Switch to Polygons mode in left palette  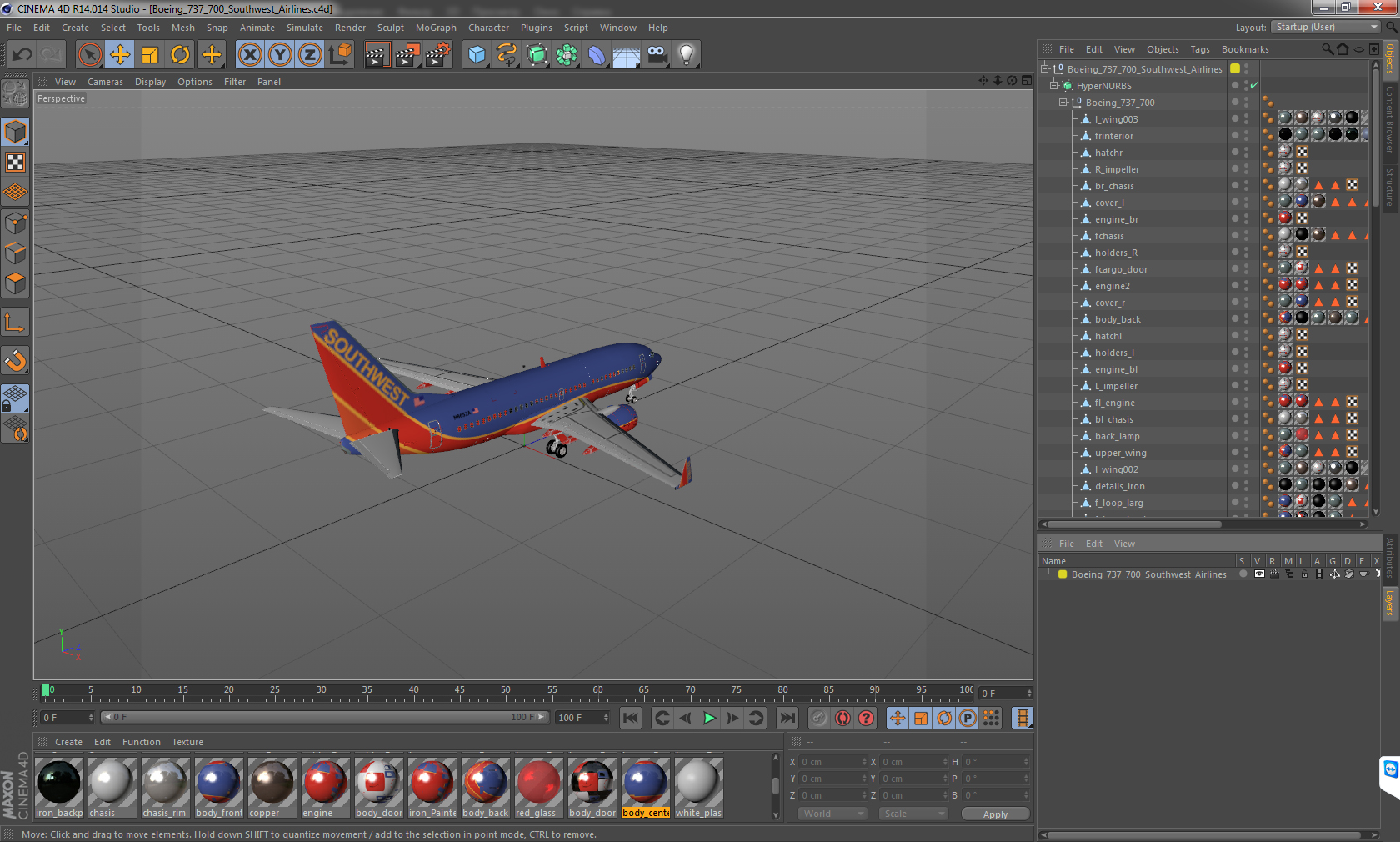pyautogui.click(x=16, y=283)
